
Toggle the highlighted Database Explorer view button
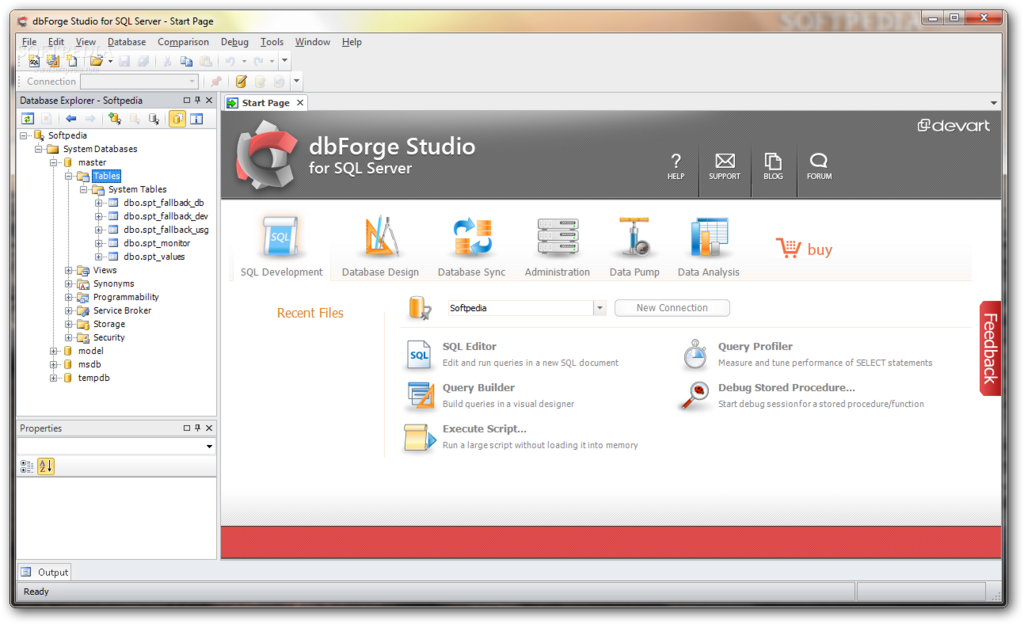pos(177,119)
